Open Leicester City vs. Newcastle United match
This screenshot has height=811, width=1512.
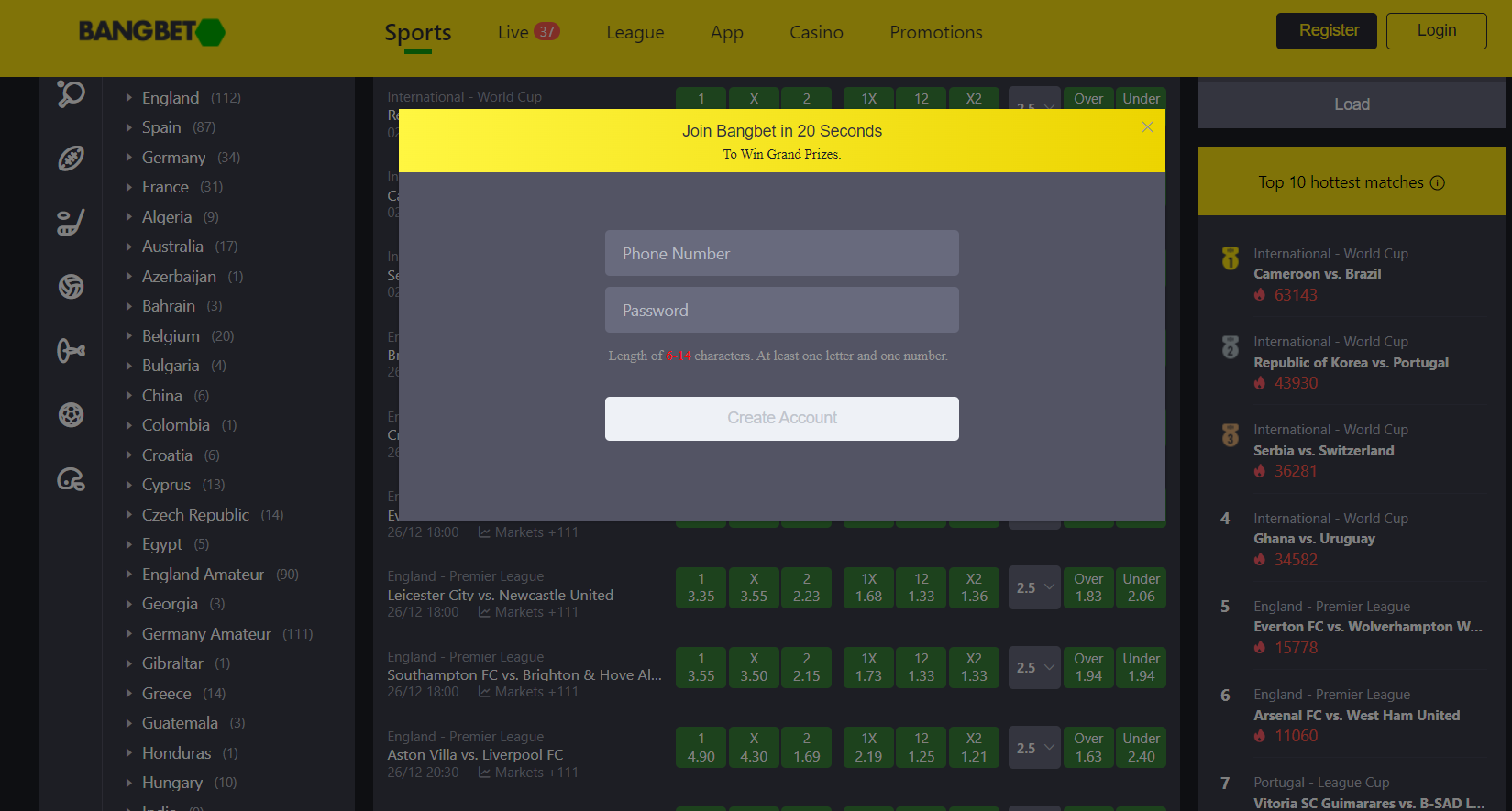click(501, 596)
